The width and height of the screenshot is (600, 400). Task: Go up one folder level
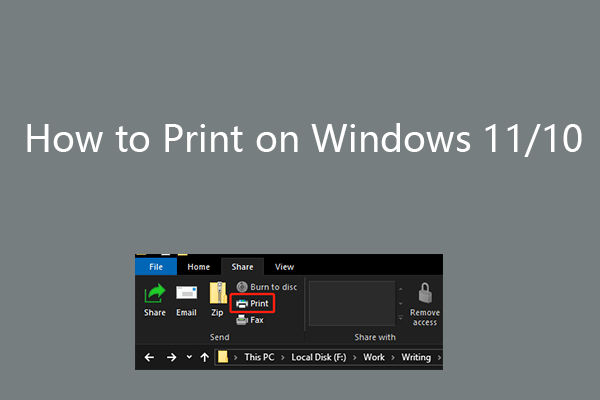click(205, 358)
